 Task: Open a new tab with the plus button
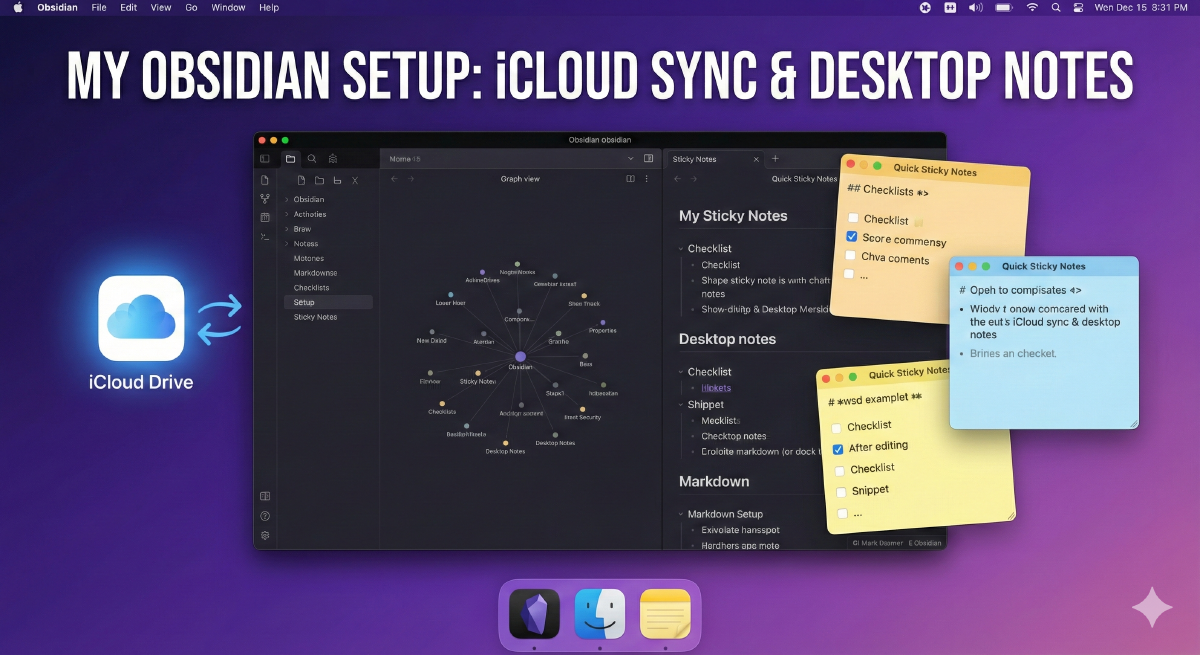coord(776,158)
